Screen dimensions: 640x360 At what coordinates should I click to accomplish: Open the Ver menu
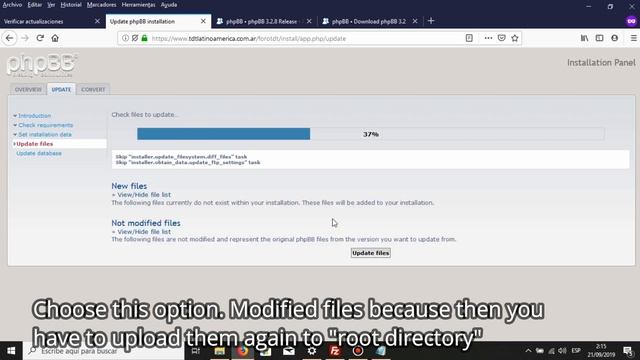pyautogui.click(x=51, y=5)
